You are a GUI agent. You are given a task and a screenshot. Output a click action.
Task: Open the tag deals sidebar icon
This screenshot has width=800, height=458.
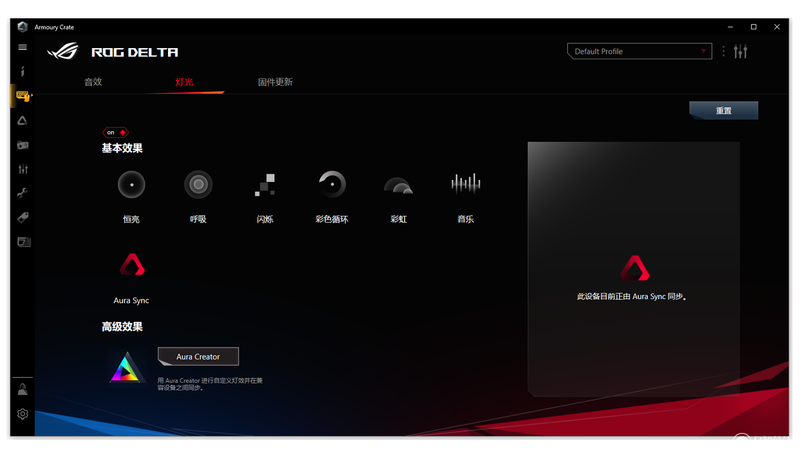[22, 218]
